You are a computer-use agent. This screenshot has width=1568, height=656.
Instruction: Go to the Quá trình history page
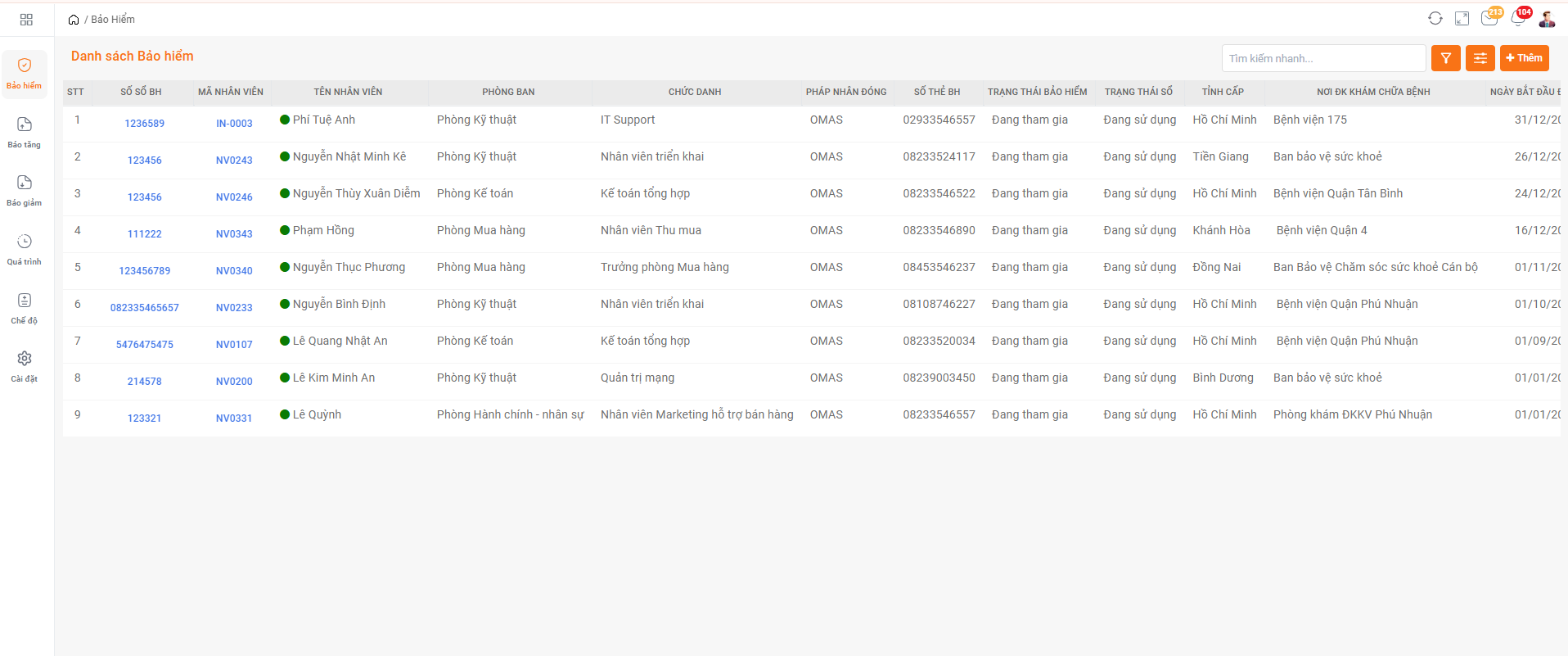[x=25, y=249]
